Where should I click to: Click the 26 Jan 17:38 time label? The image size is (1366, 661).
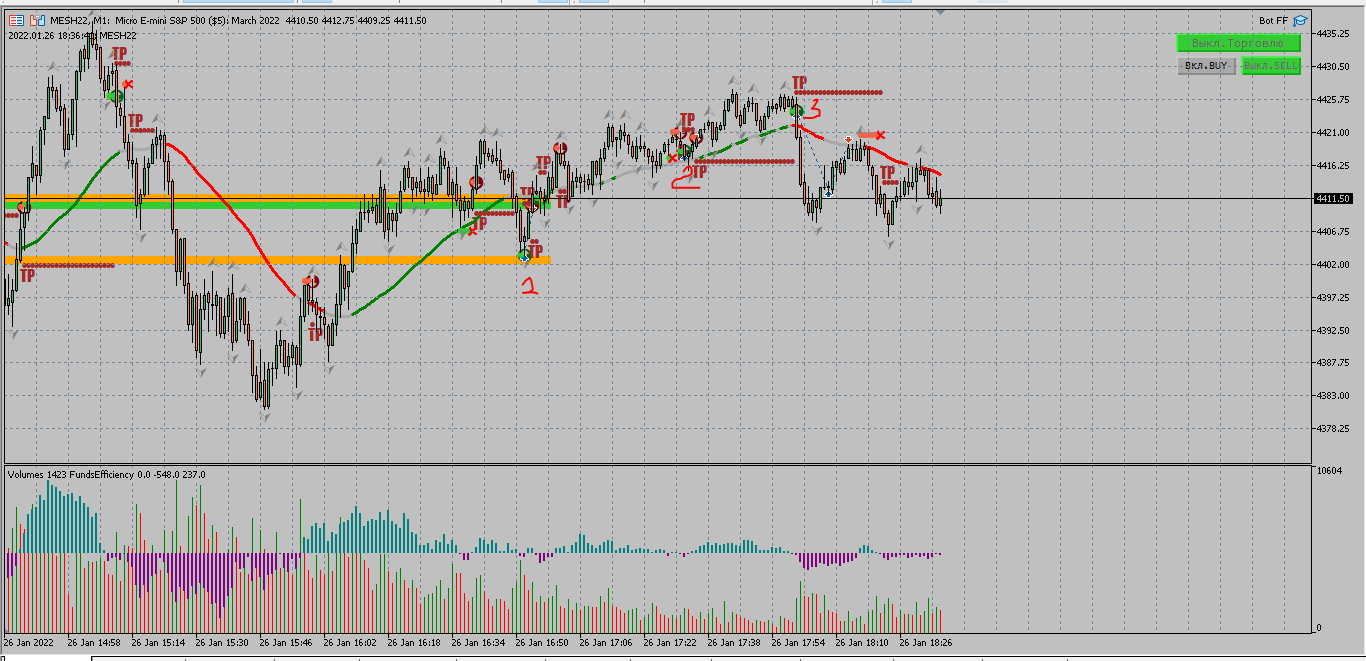[x=734, y=643]
